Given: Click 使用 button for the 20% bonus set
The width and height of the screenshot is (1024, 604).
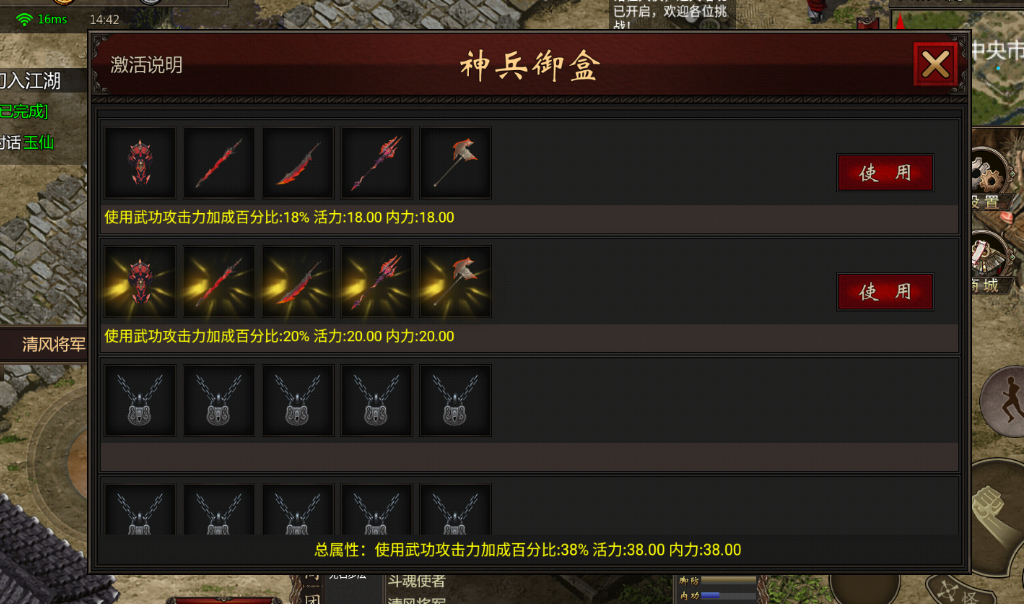Looking at the screenshot, I should [885, 291].
